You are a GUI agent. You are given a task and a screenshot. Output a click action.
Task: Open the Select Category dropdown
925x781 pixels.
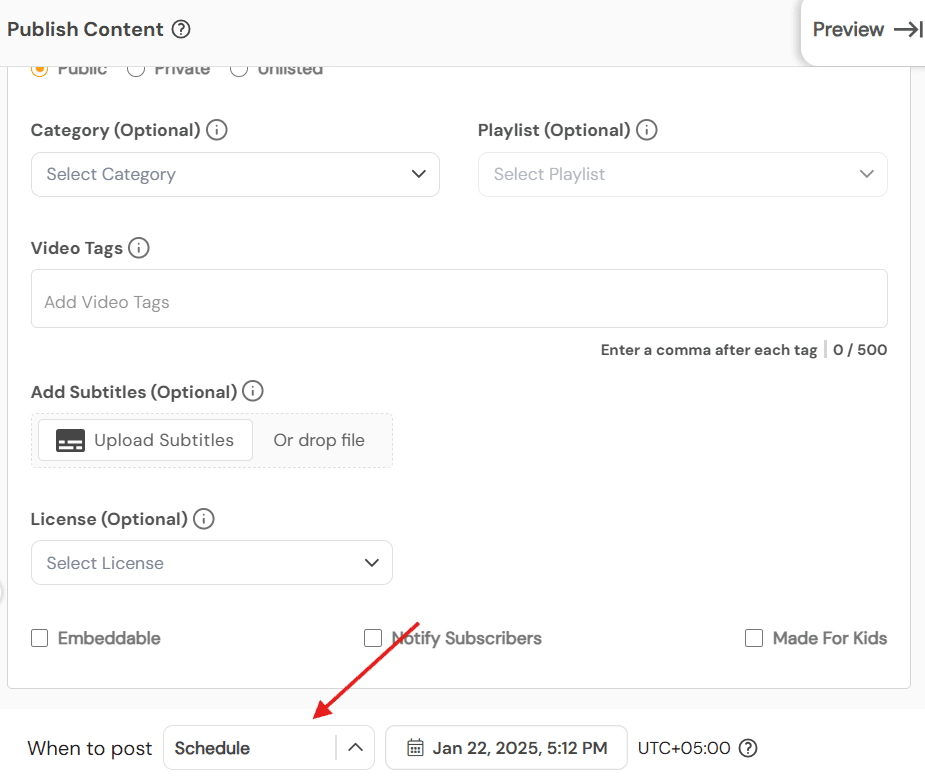coord(235,174)
